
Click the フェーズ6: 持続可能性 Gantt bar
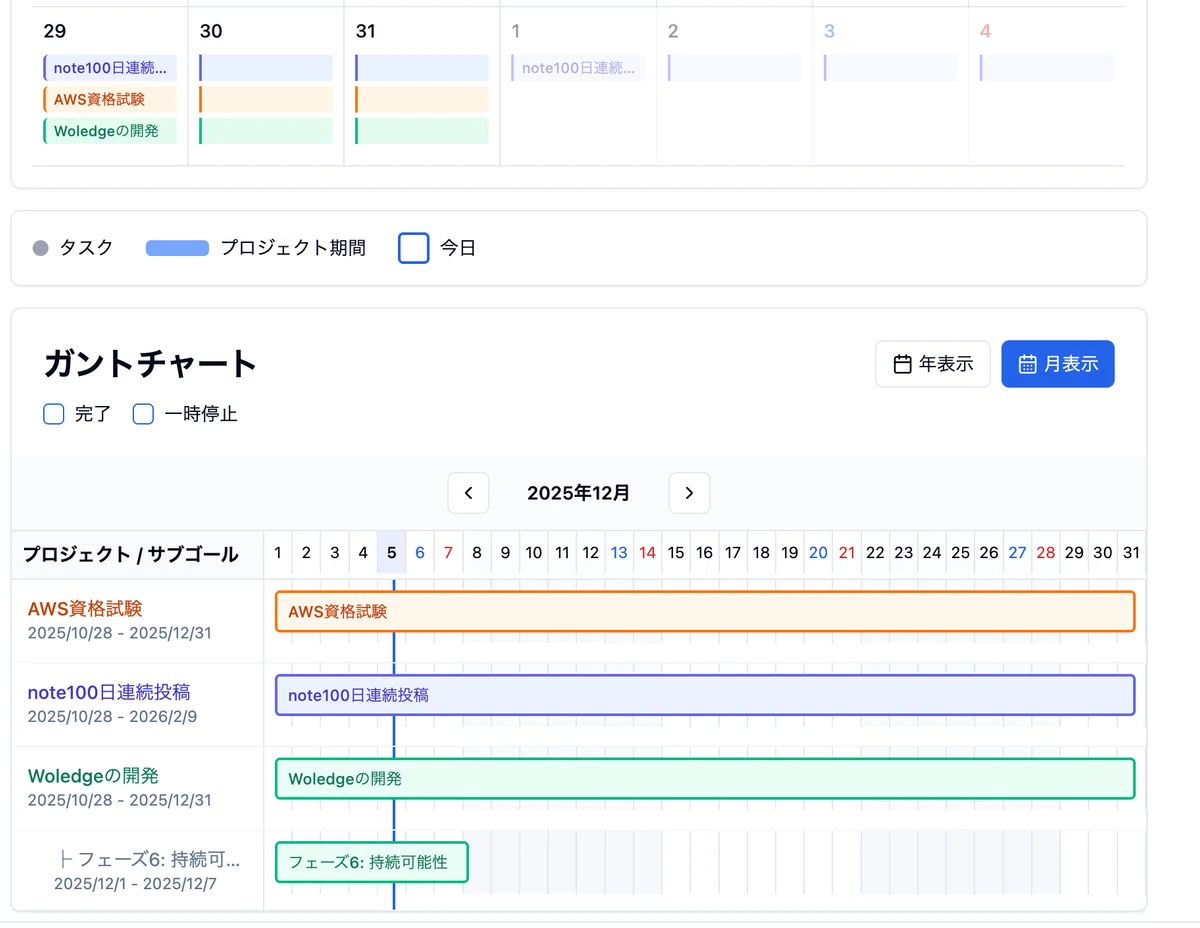371,862
